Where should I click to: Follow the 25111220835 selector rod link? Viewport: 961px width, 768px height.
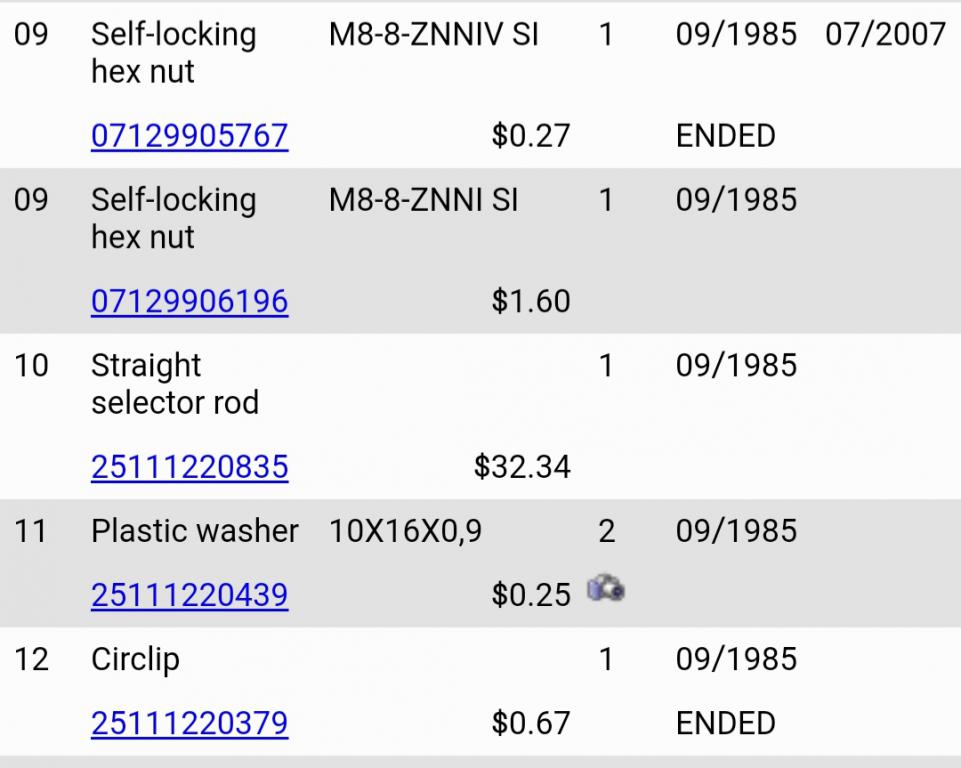point(189,467)
